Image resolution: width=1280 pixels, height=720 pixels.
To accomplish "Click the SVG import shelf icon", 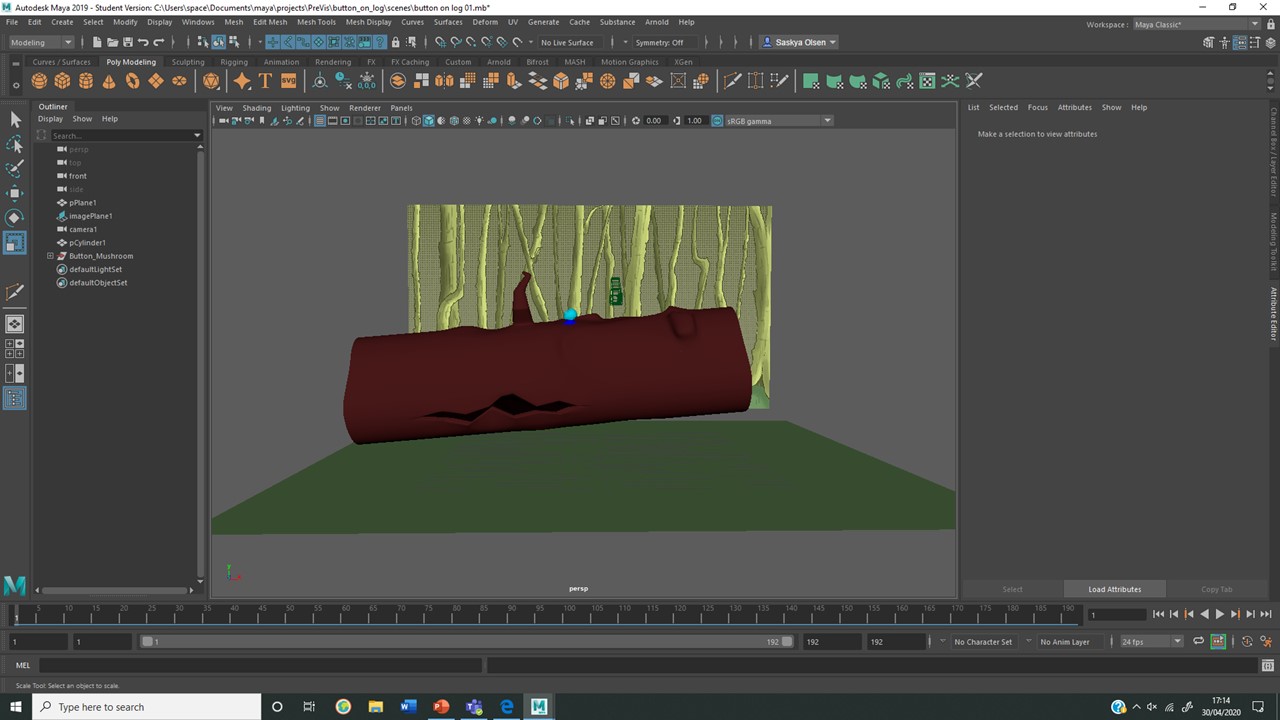I will (x=288, y=81).
